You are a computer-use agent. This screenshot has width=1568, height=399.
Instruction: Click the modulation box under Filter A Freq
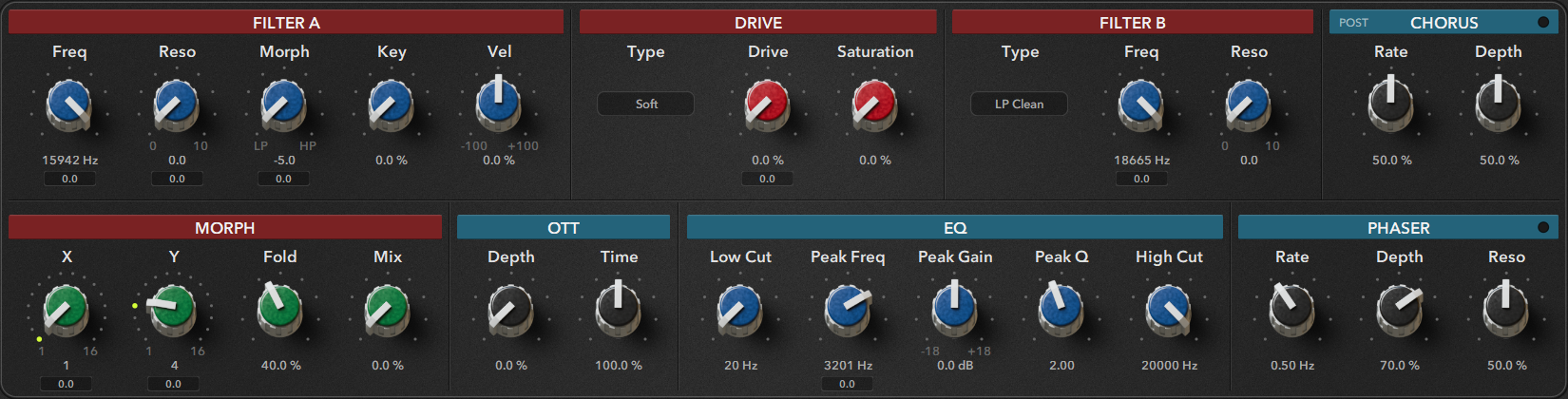pyautogui.click(x=69, y=179)
